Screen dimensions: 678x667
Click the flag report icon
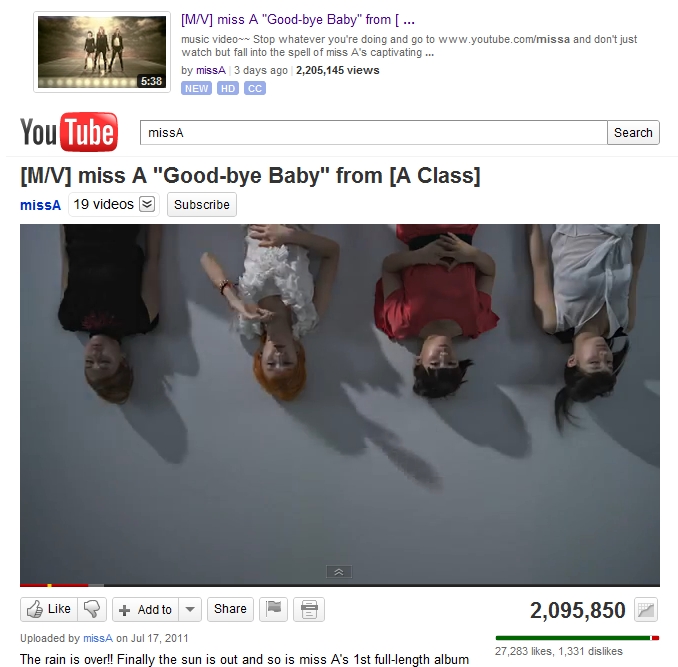tap(273, 610)
